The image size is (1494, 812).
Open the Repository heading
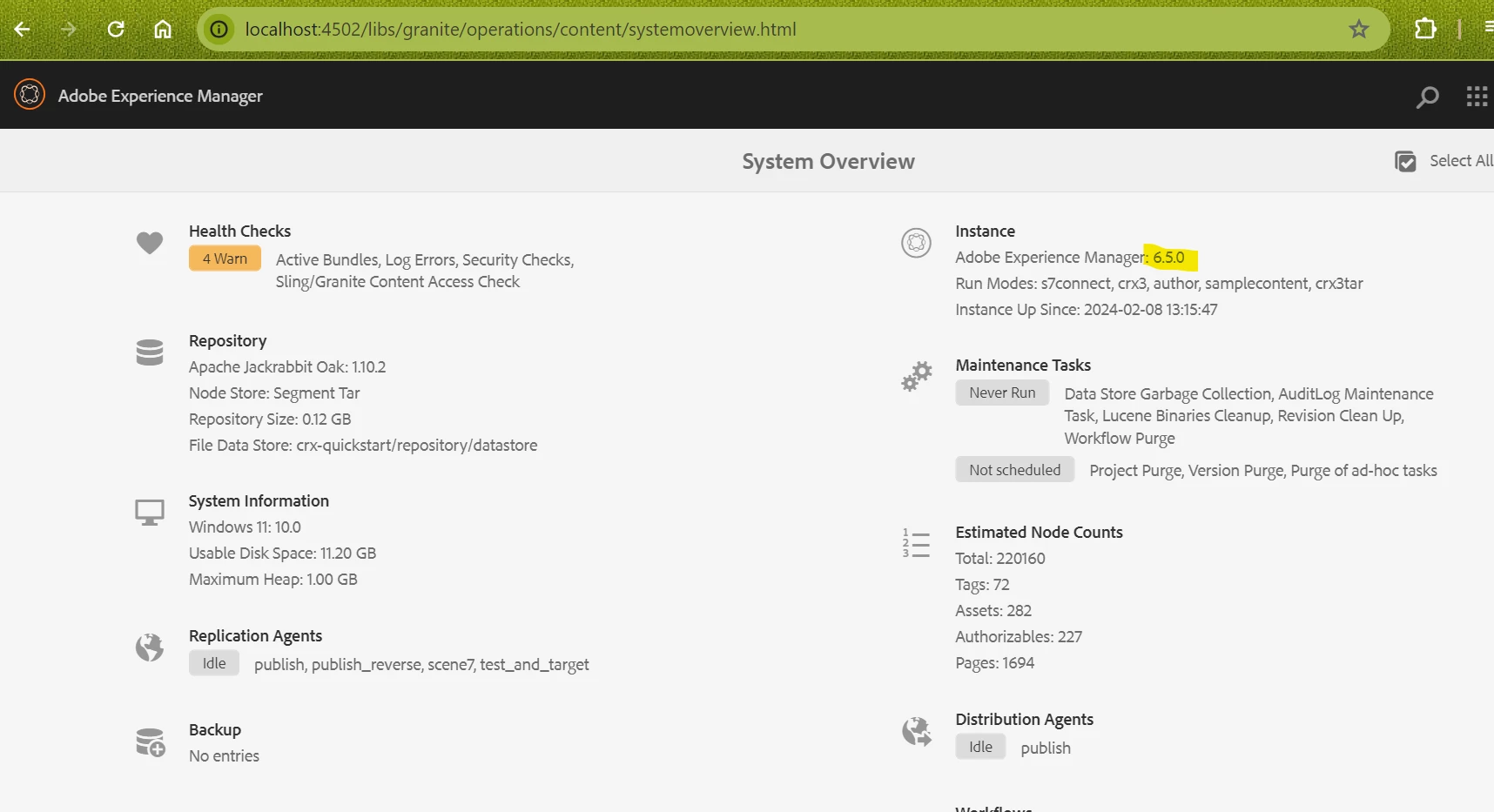pyautogui.click(x=227, y=341)
